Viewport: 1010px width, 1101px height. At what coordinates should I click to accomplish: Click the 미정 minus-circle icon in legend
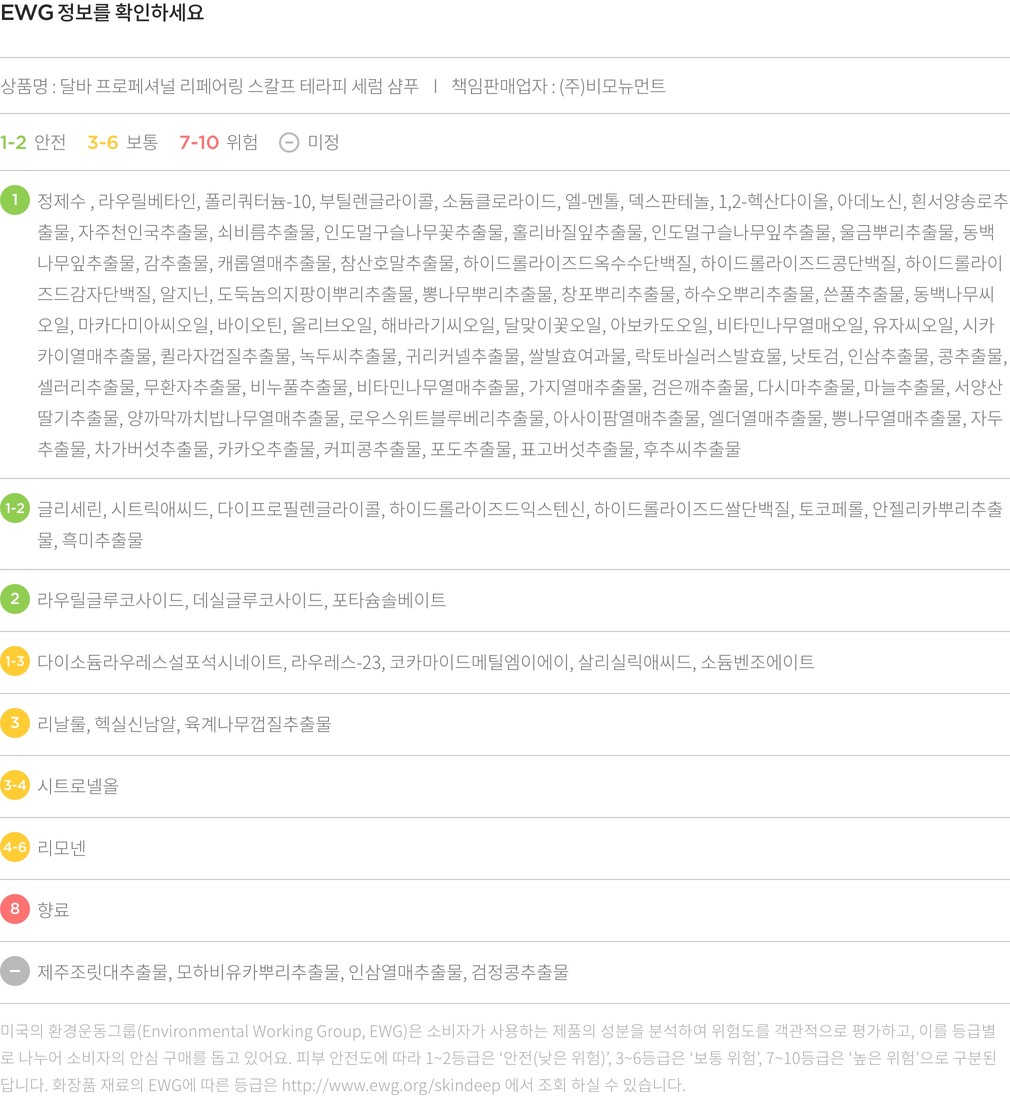click(289, 142)
